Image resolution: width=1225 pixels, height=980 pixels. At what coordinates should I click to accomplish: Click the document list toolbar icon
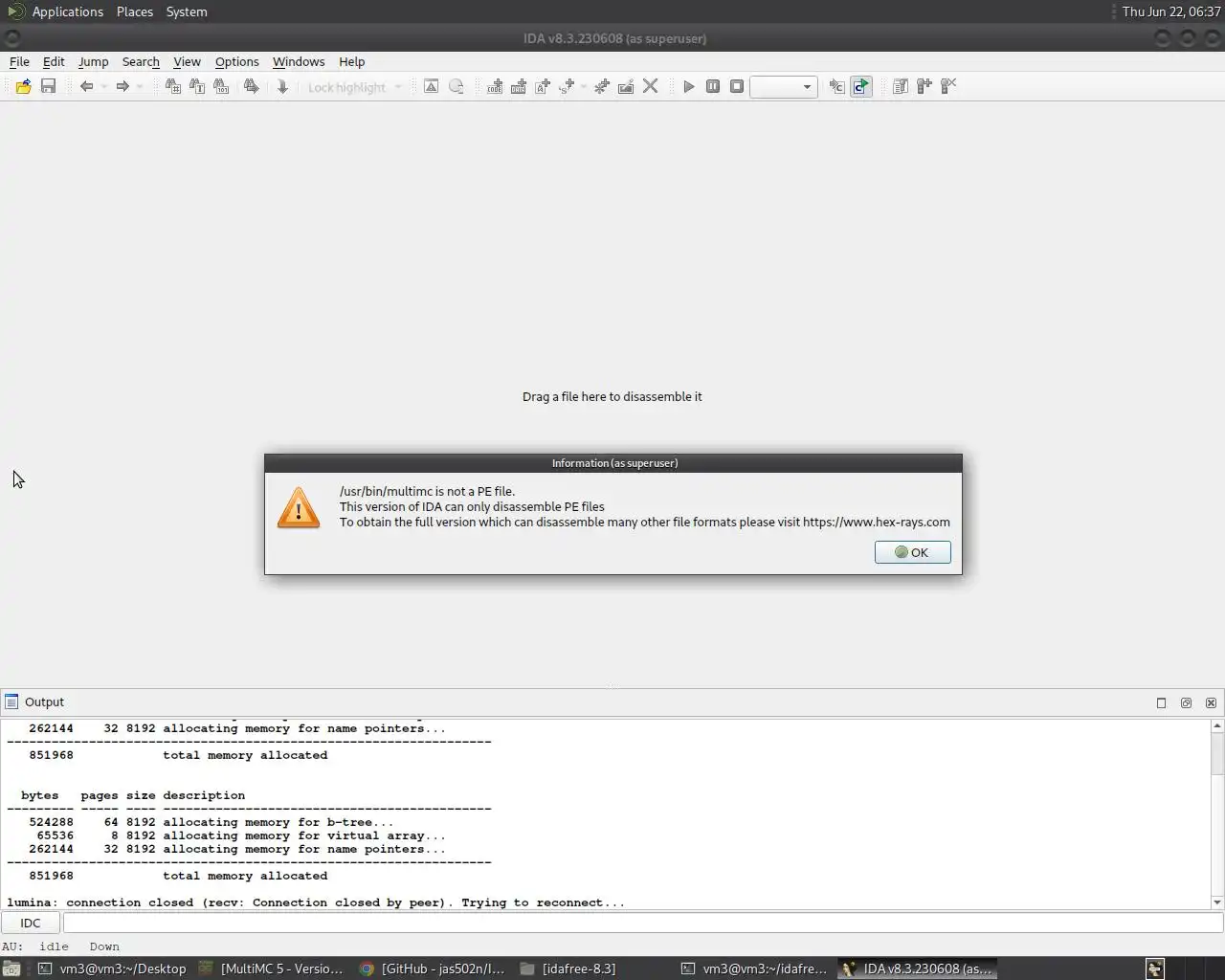901,86
